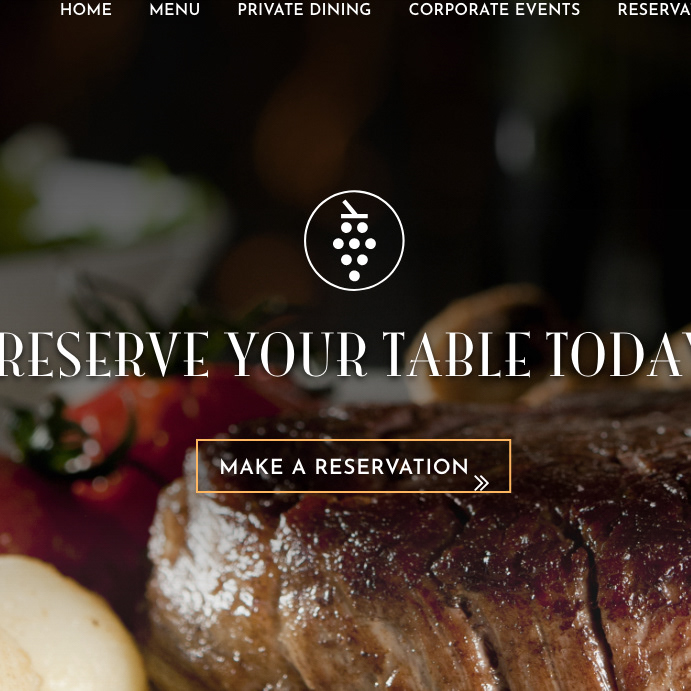Image resolution: width=691 pixels, height=691 pixels.
Task: Click the blurred white bowl in photo
Action: coord(110,203)
